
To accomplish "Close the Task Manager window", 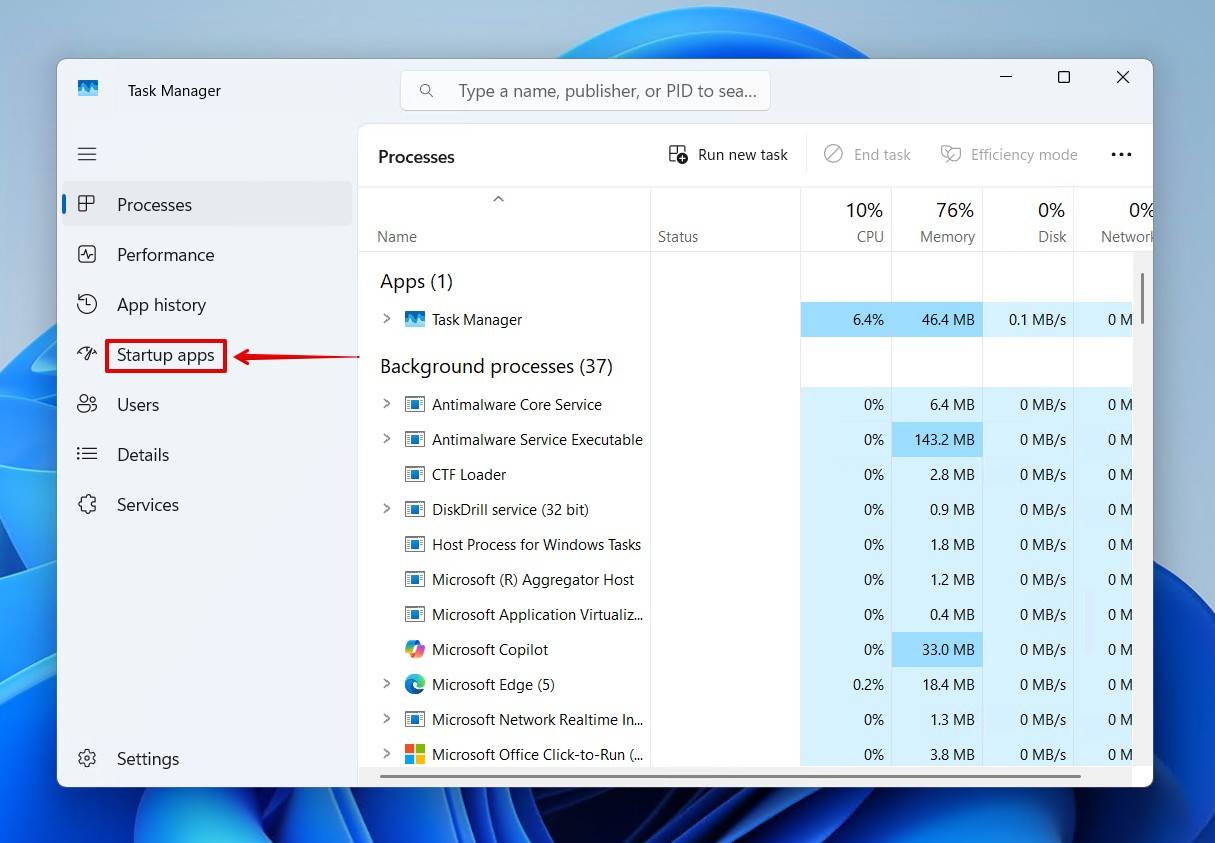I will pos(1123,77).
